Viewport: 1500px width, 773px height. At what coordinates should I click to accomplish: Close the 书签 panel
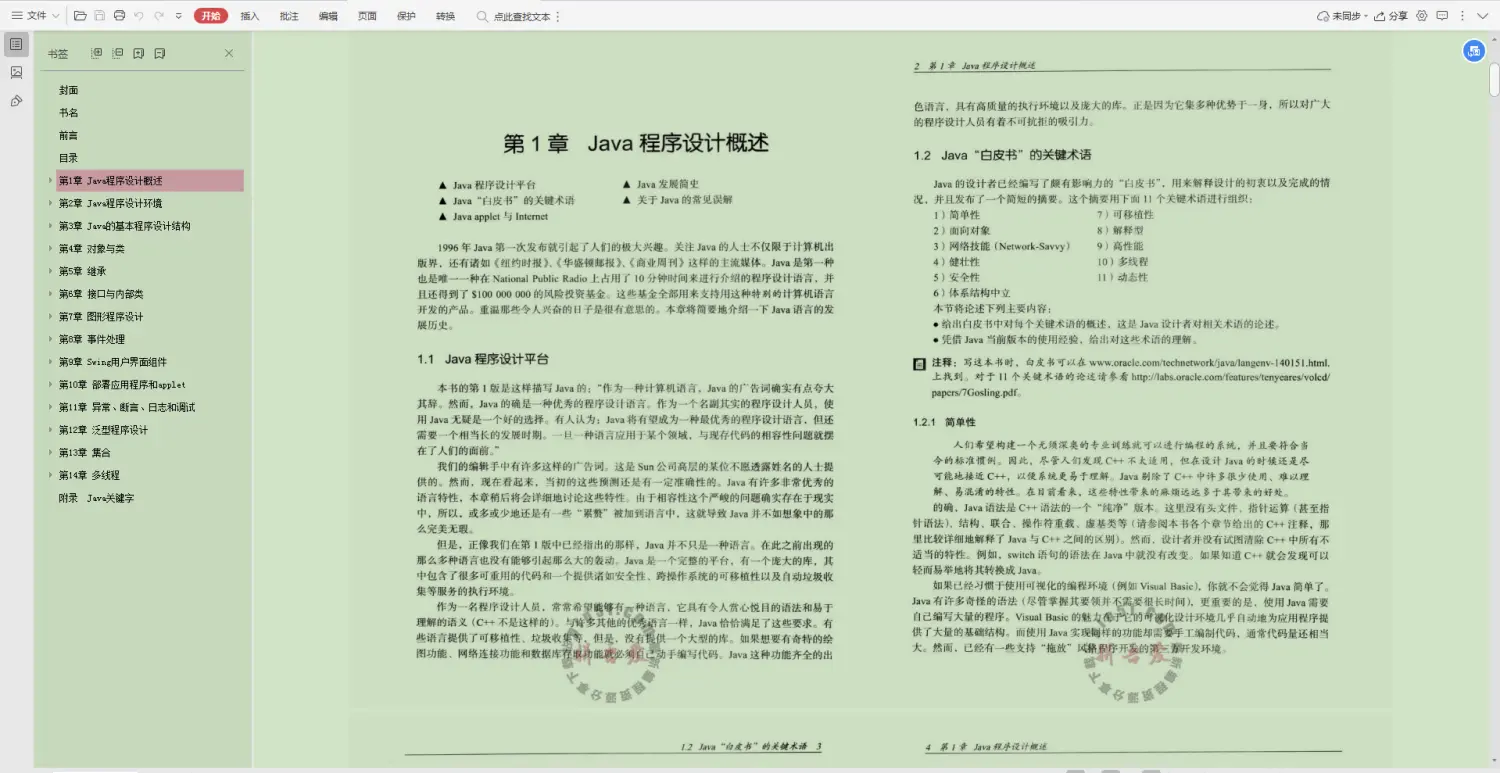click(x=229, y=53)
